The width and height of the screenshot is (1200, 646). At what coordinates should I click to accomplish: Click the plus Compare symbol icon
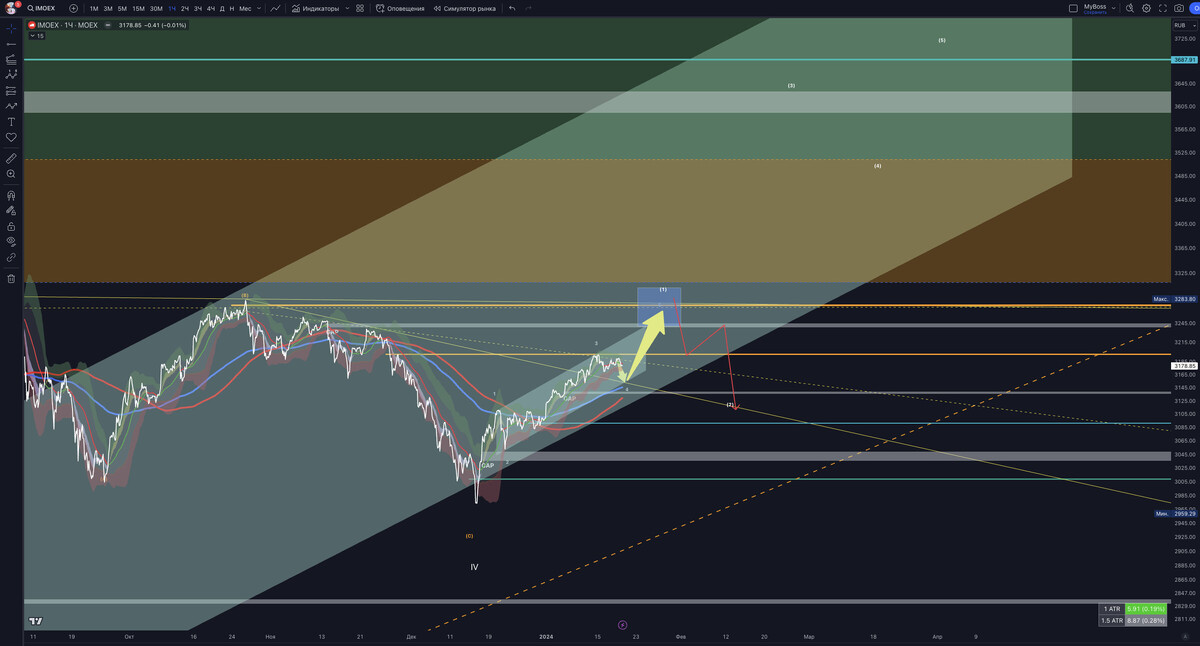point(73,8)
